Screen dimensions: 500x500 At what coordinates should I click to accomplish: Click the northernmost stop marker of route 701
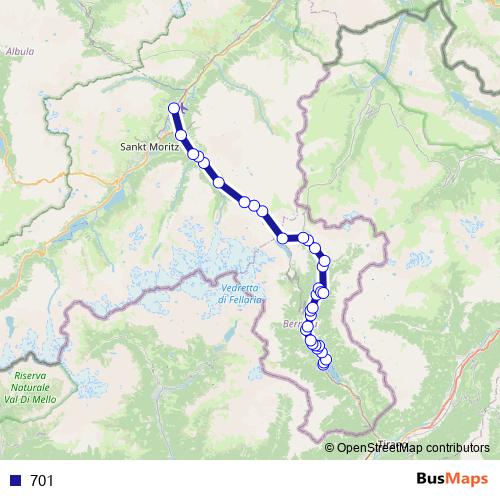(x=174, y=108)
